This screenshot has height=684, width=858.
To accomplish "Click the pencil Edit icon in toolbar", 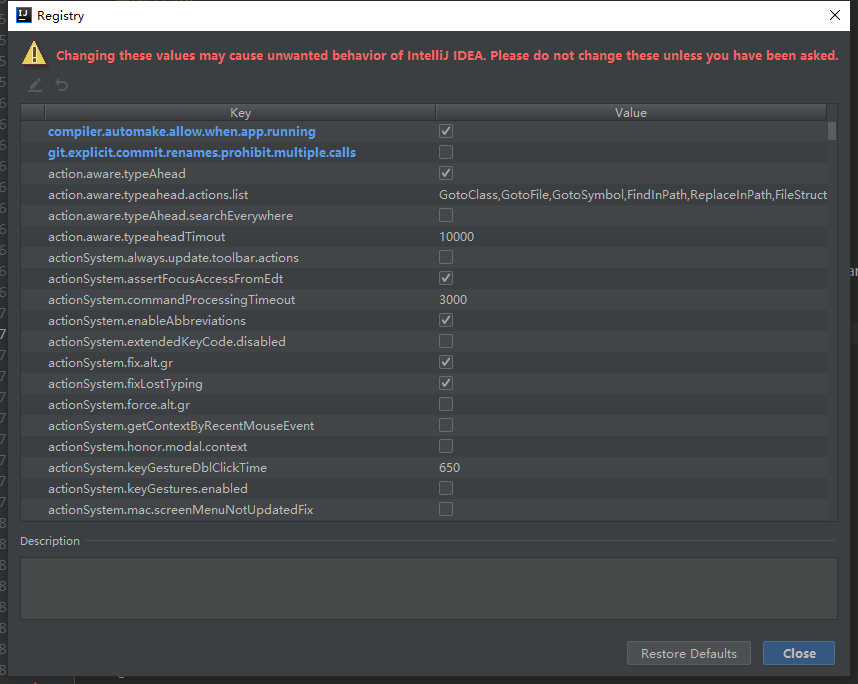I will point(35,86).
